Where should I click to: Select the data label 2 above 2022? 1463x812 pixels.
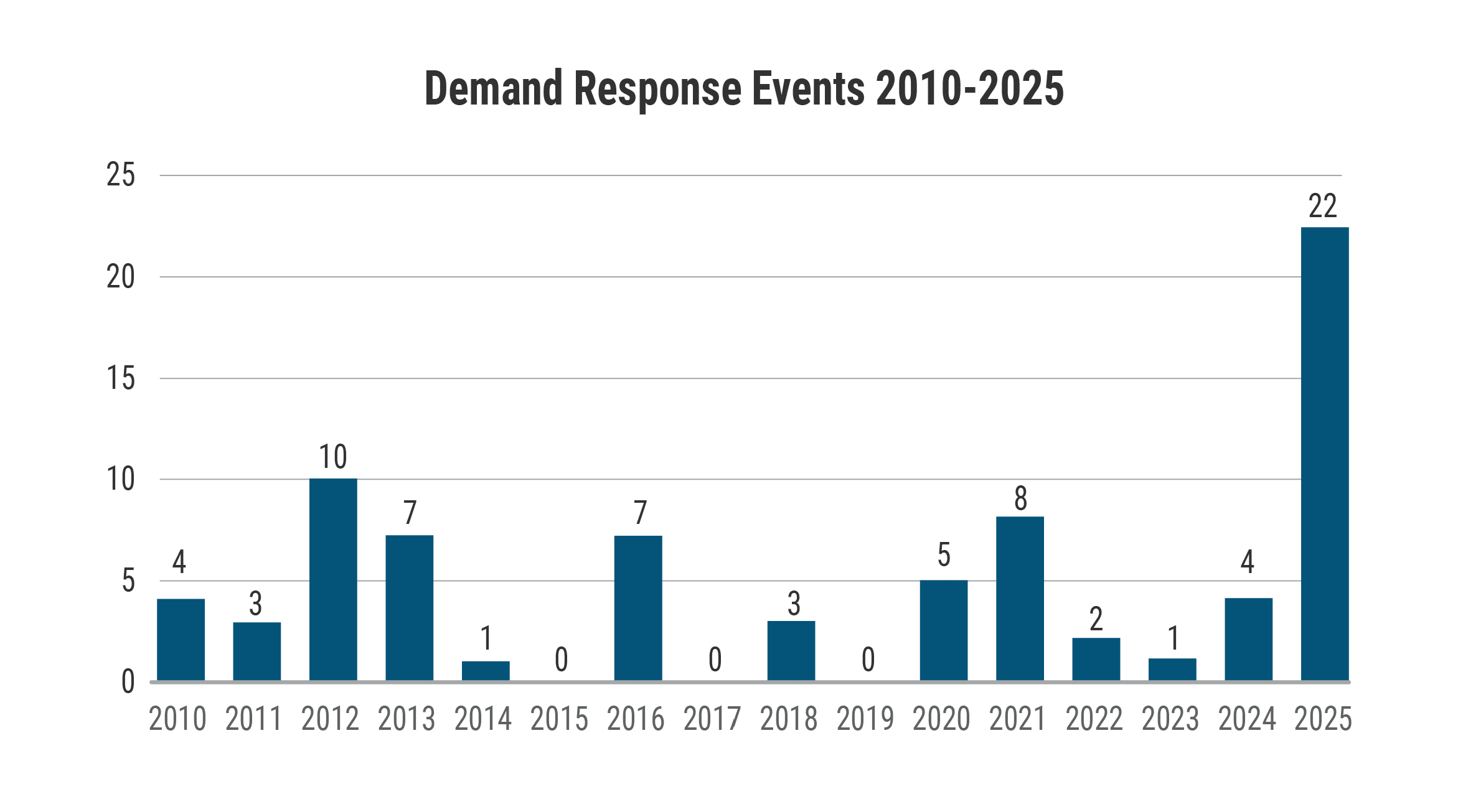(1096, 619)
